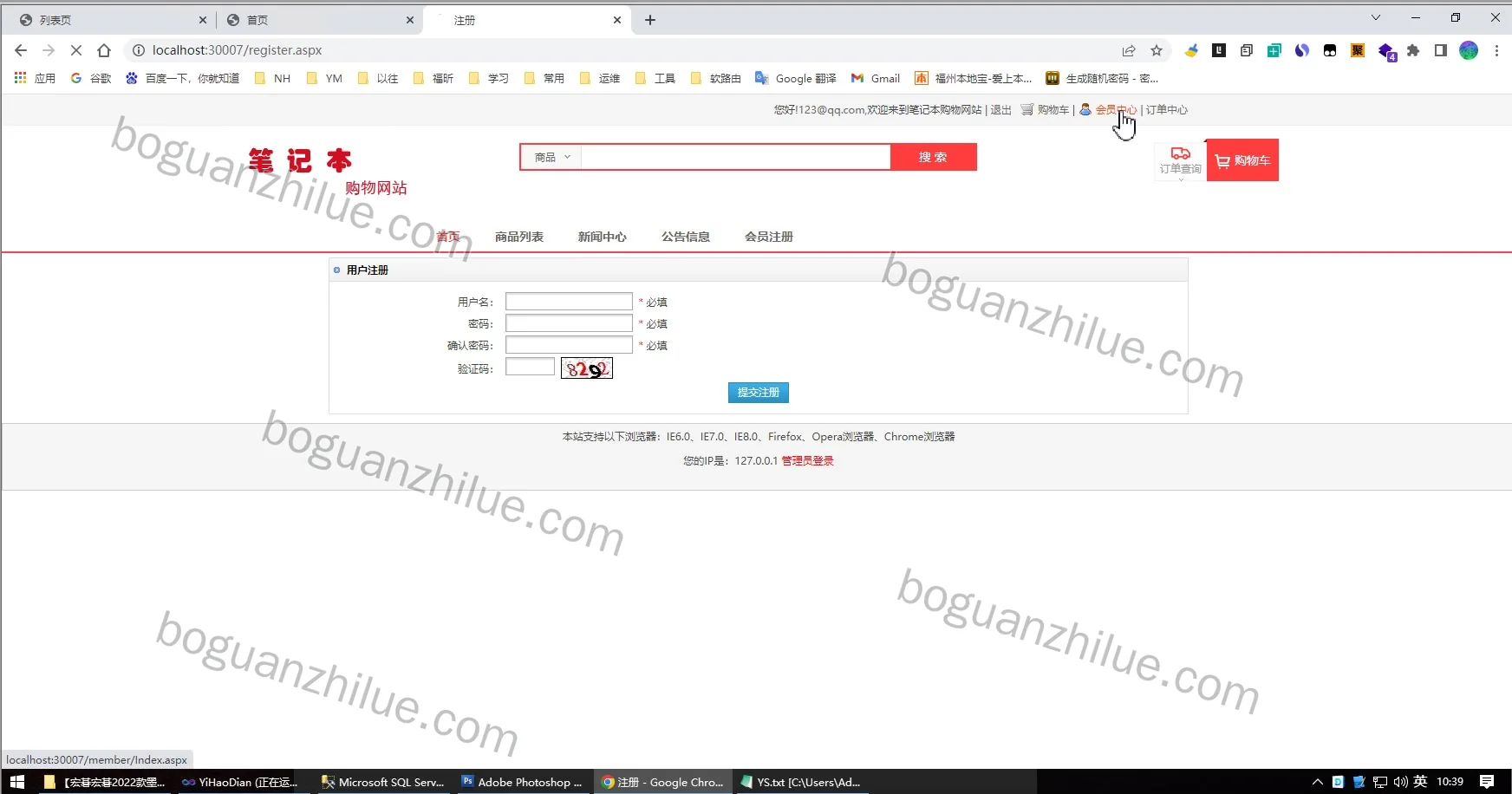Click the share page icon in address bar

[x=1129, y=50]
